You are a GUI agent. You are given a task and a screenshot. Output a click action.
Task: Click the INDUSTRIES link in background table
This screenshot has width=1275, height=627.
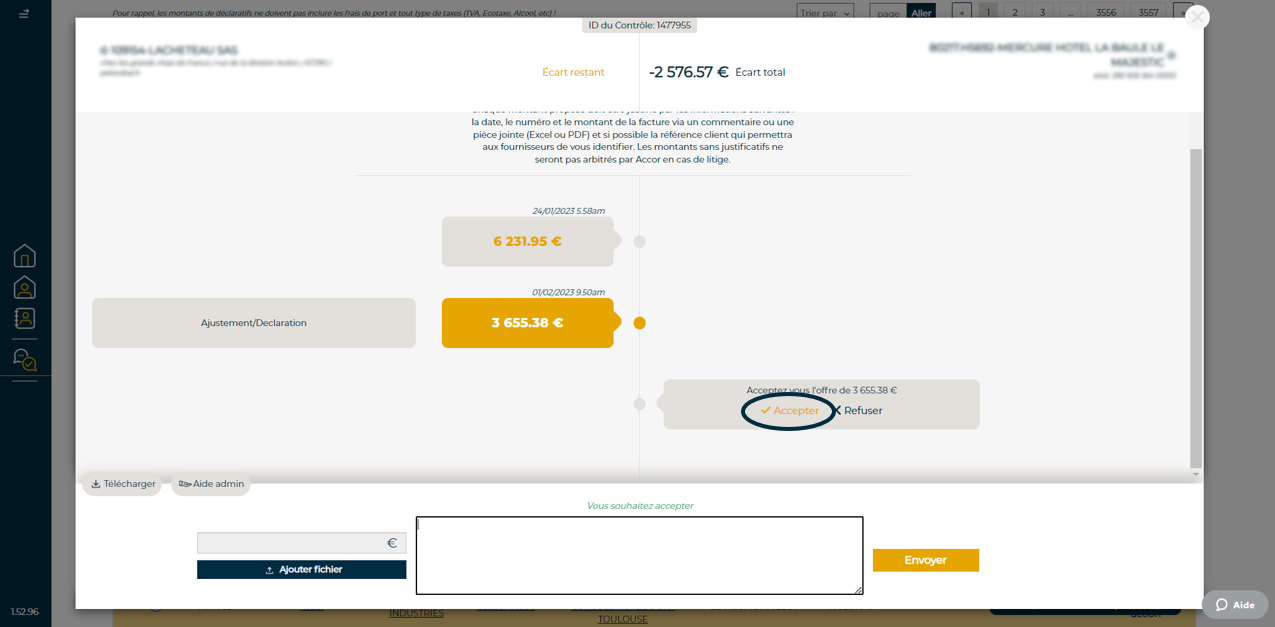417,613
